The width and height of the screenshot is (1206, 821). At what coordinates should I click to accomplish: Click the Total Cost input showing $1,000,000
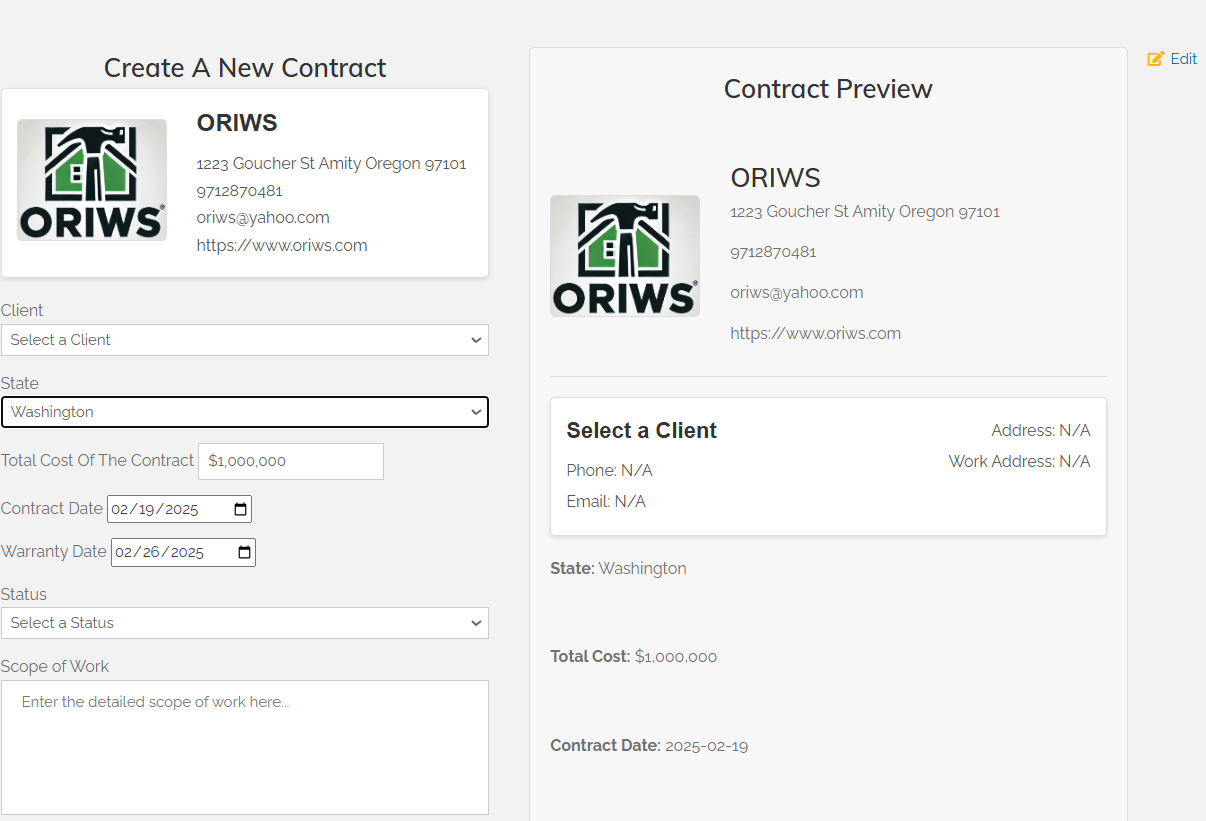pos(290,461)
